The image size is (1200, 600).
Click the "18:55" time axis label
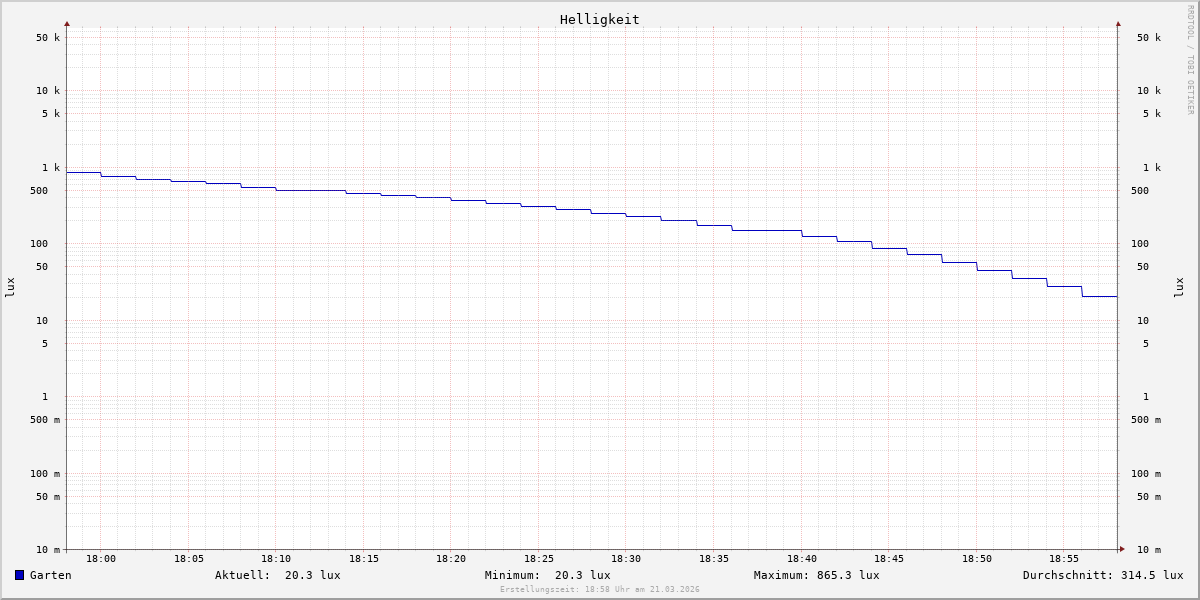[x=1064, y=559]
